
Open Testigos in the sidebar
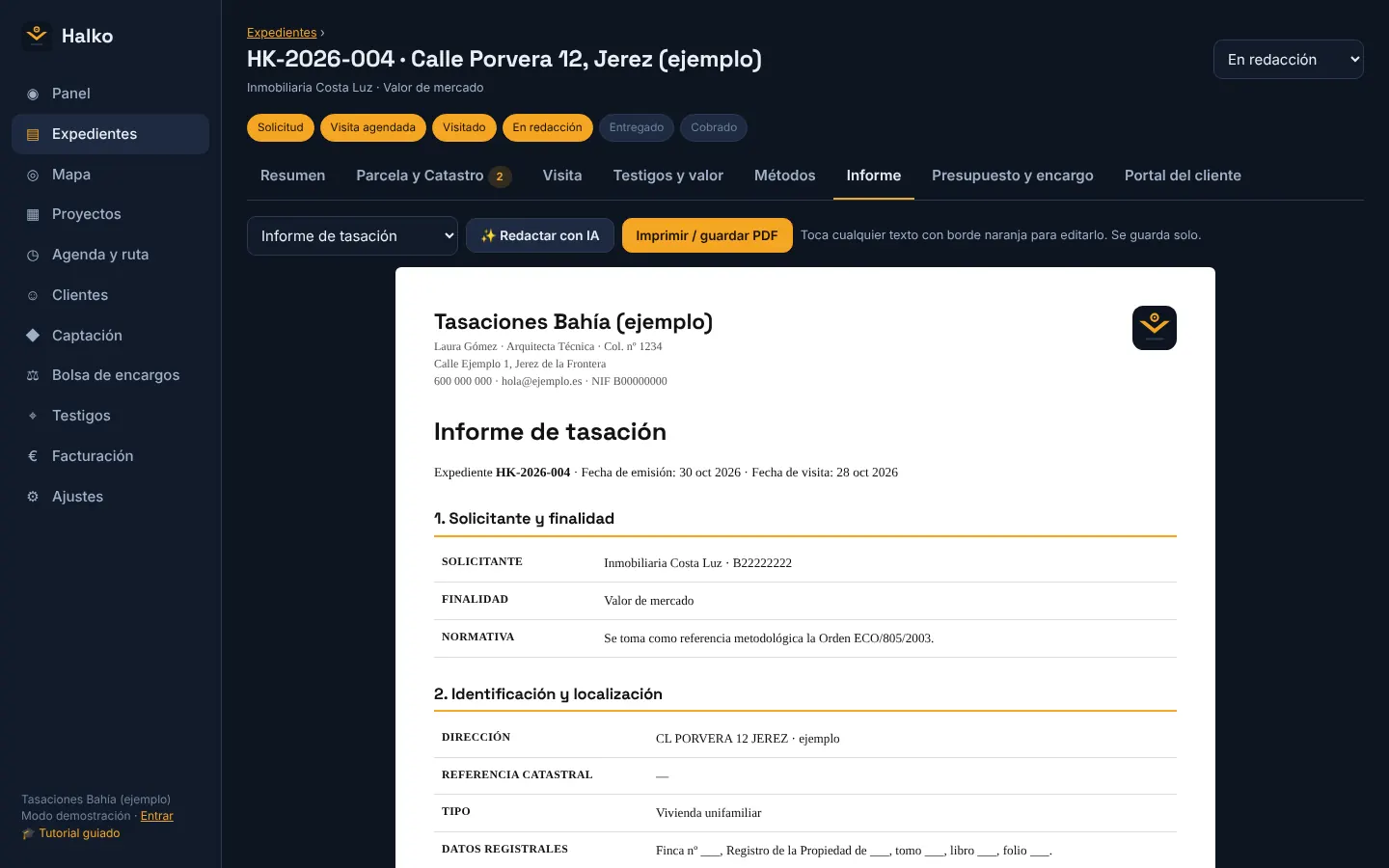tap(110, 416)
